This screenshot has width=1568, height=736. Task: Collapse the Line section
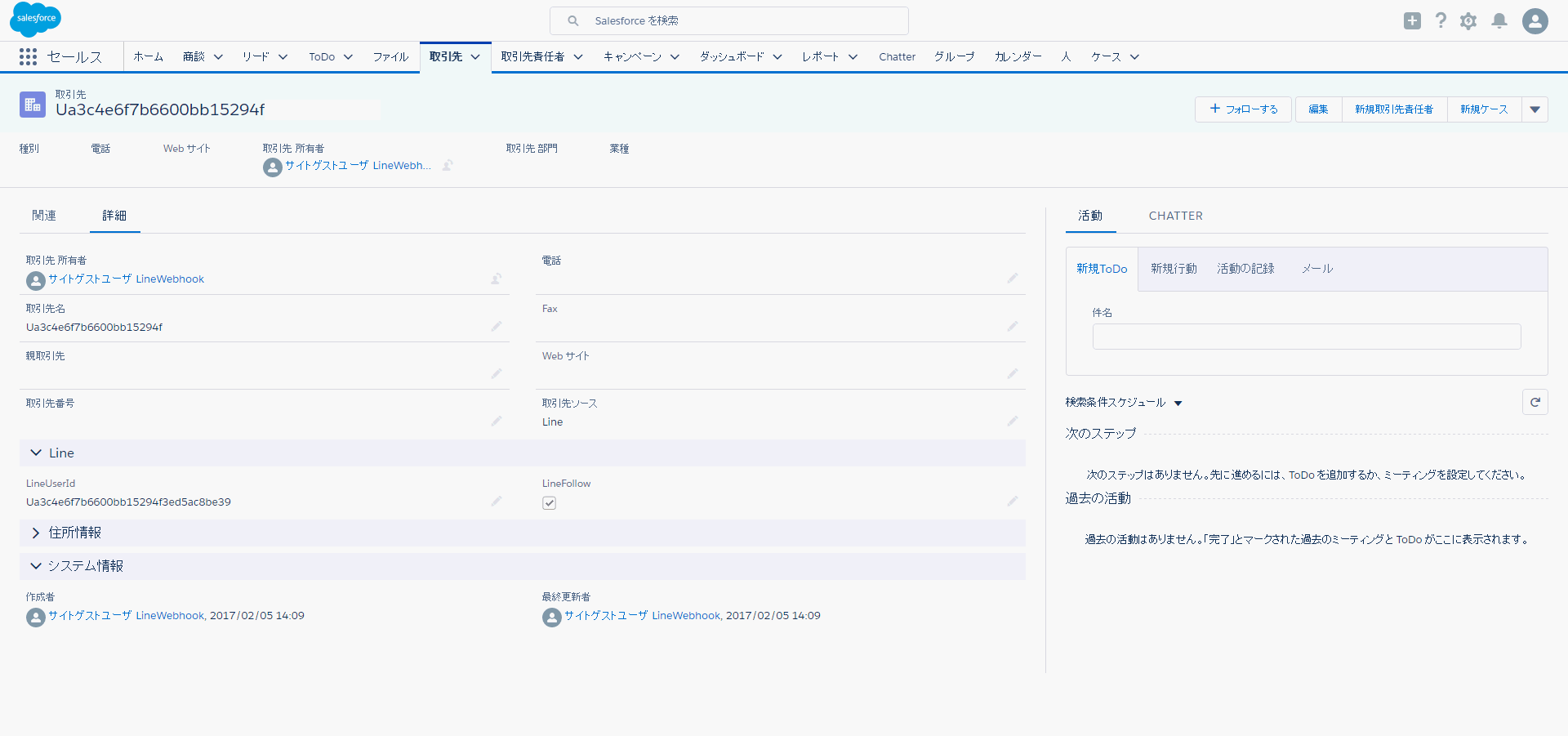(x=36, y=453)
